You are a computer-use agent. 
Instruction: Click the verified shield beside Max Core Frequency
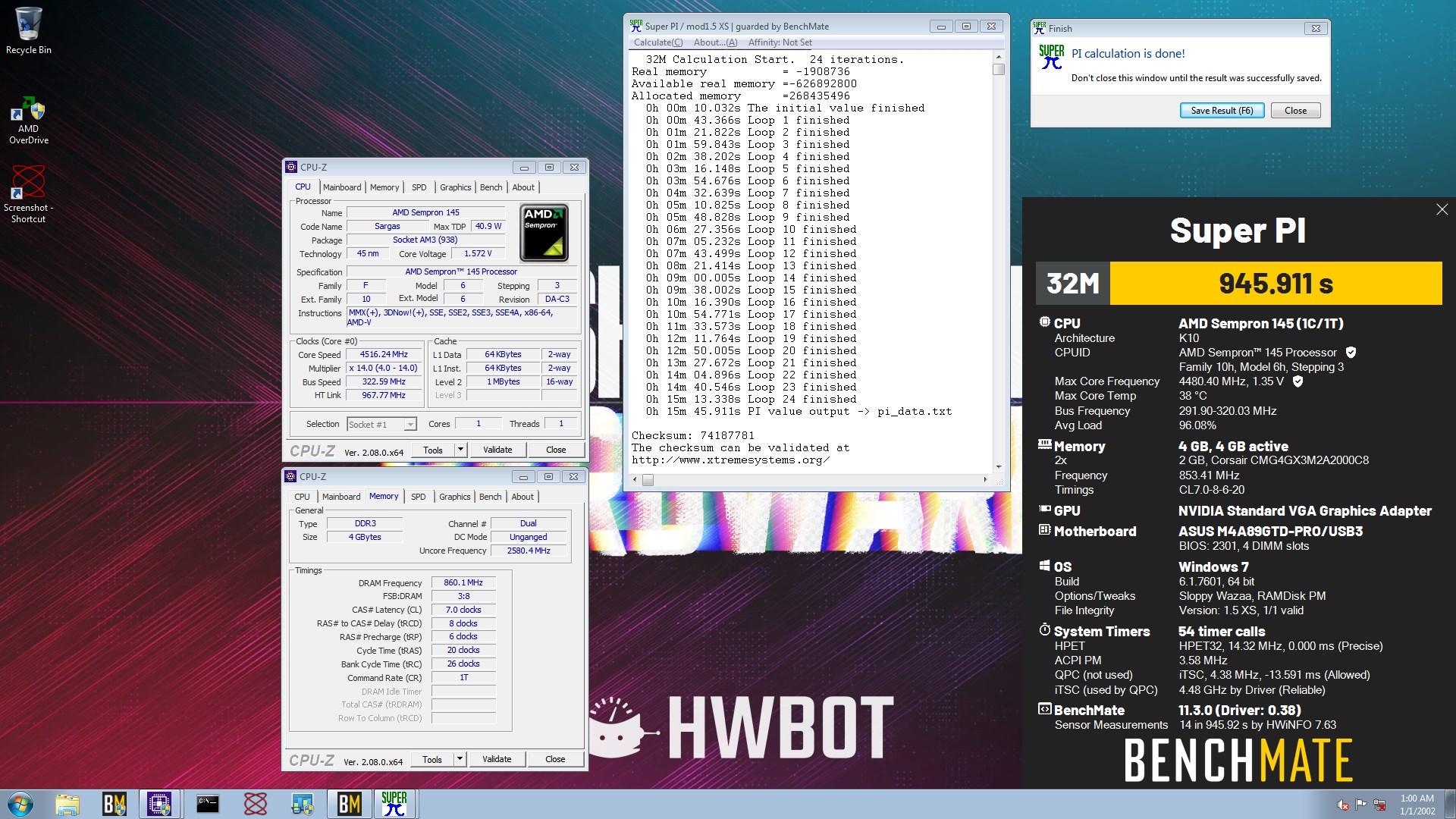coord(1298,381)
